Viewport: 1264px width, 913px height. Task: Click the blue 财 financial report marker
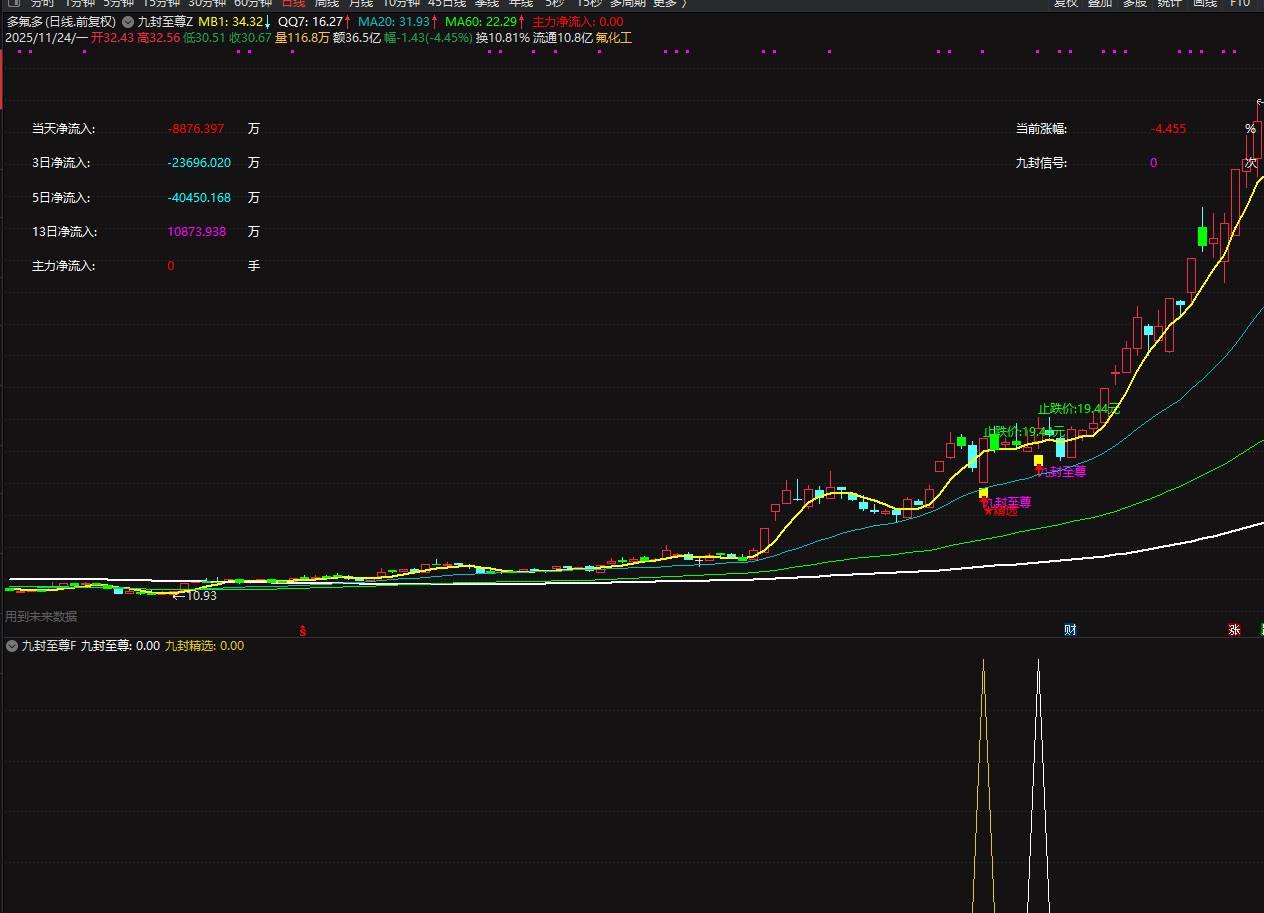tap(1070, 630)
